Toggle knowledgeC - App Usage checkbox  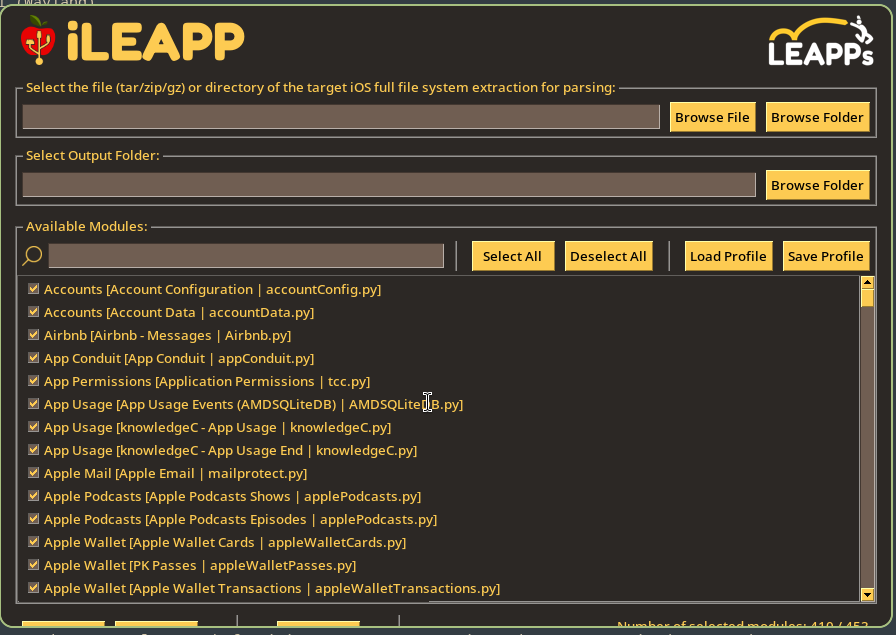click(34, 426)
